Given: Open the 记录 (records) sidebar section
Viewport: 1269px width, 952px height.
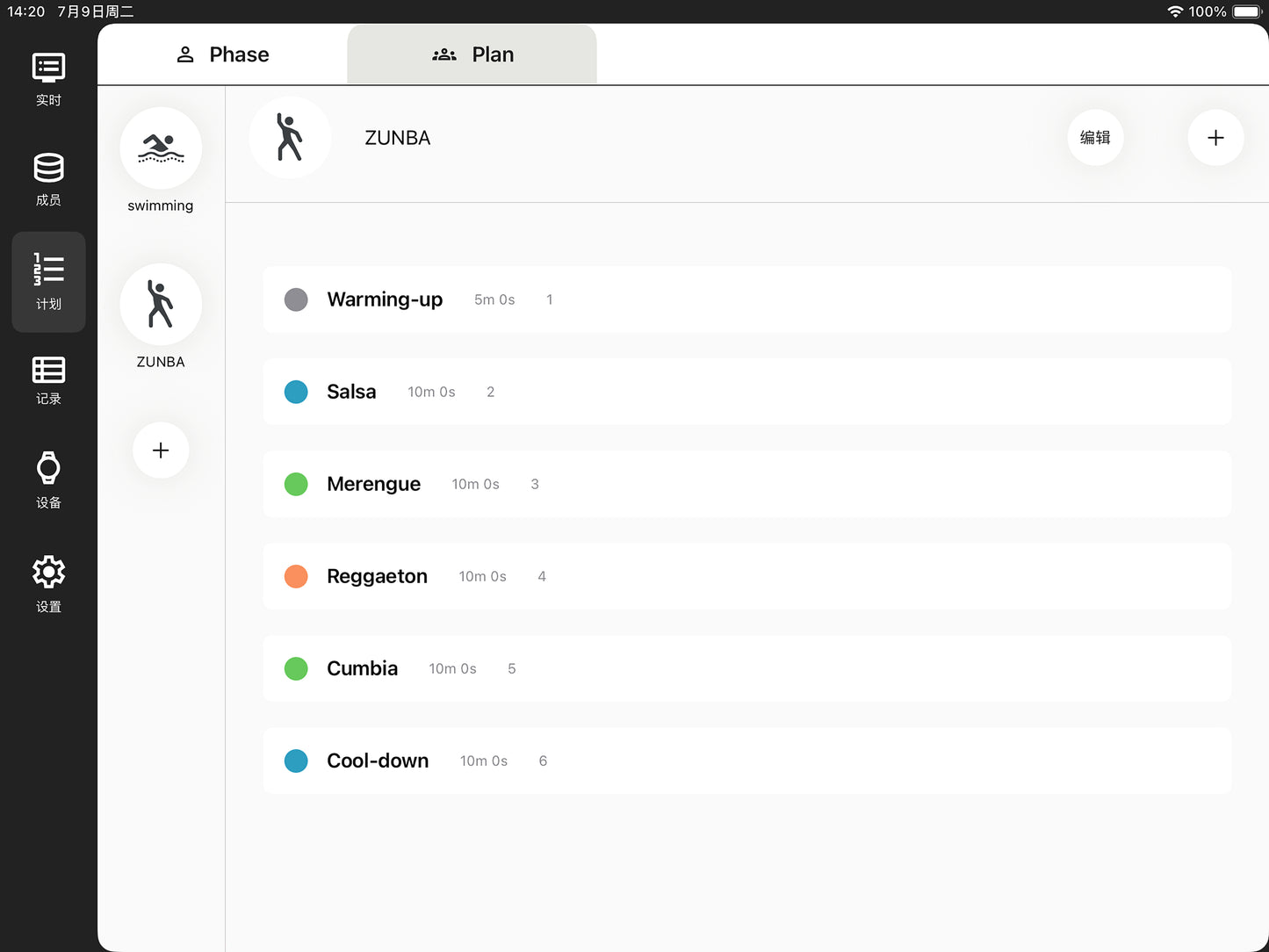Looking at the screenshot, I should coord(48,381).
